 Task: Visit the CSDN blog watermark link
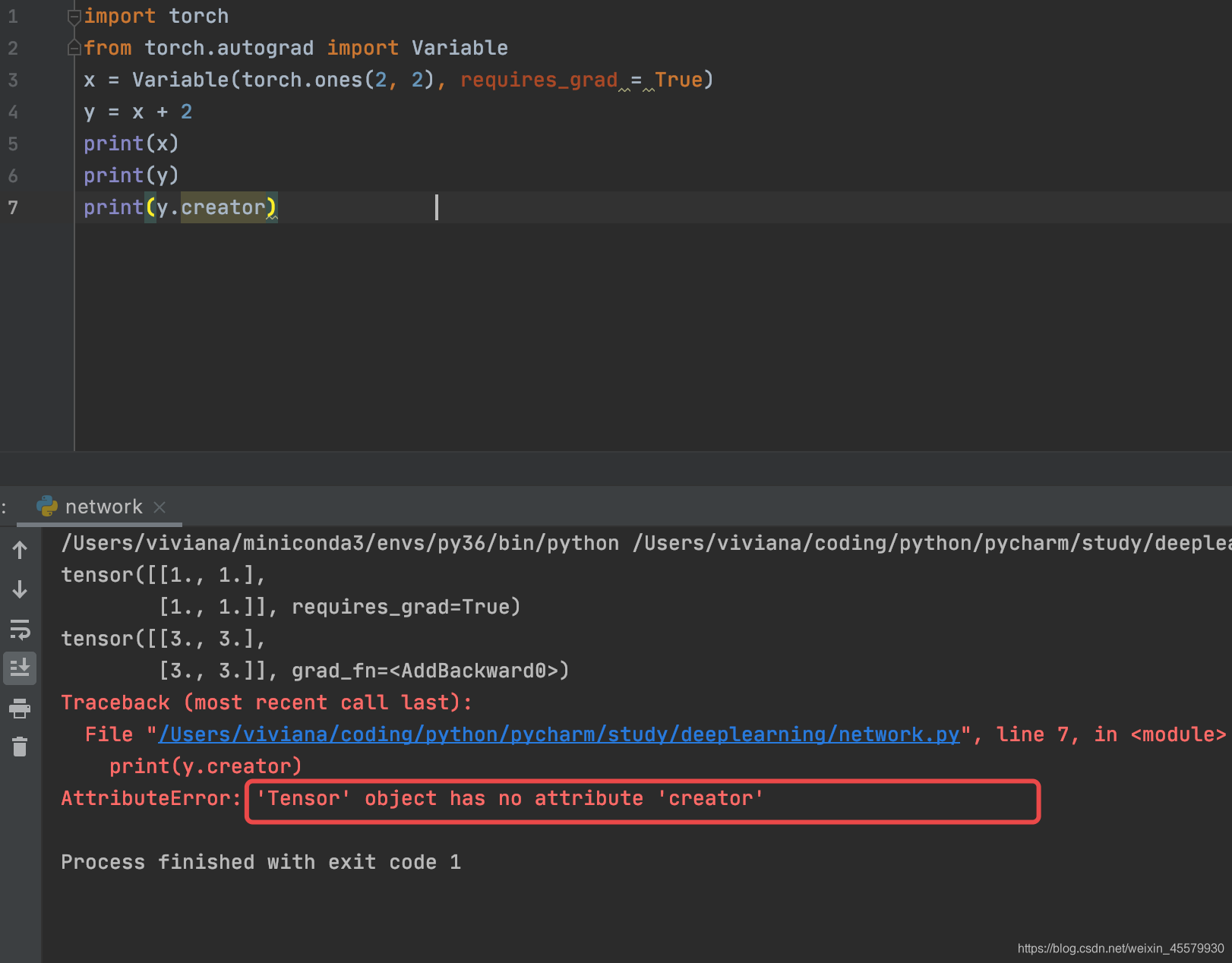point(1123,948)
